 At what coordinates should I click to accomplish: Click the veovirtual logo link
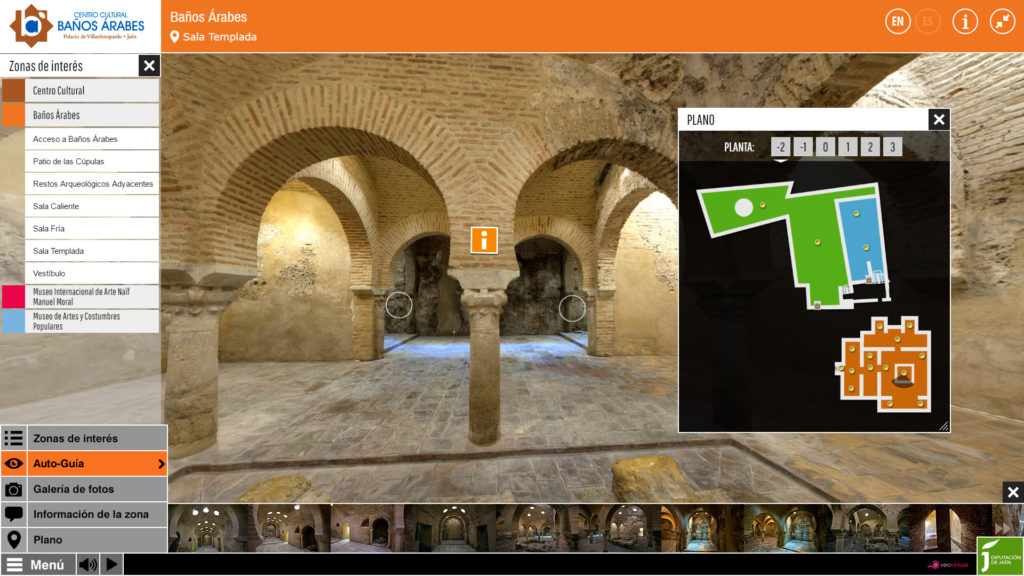click(x=948, y=565)
